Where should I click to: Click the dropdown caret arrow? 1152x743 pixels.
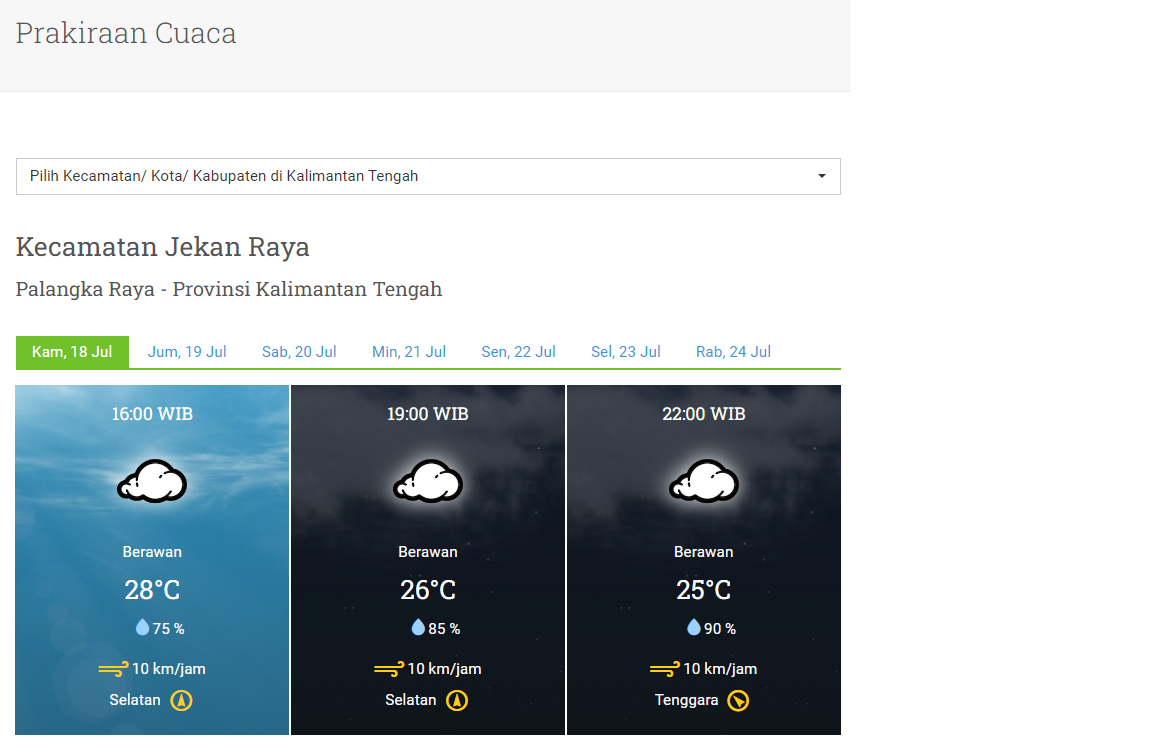point(822,176)
